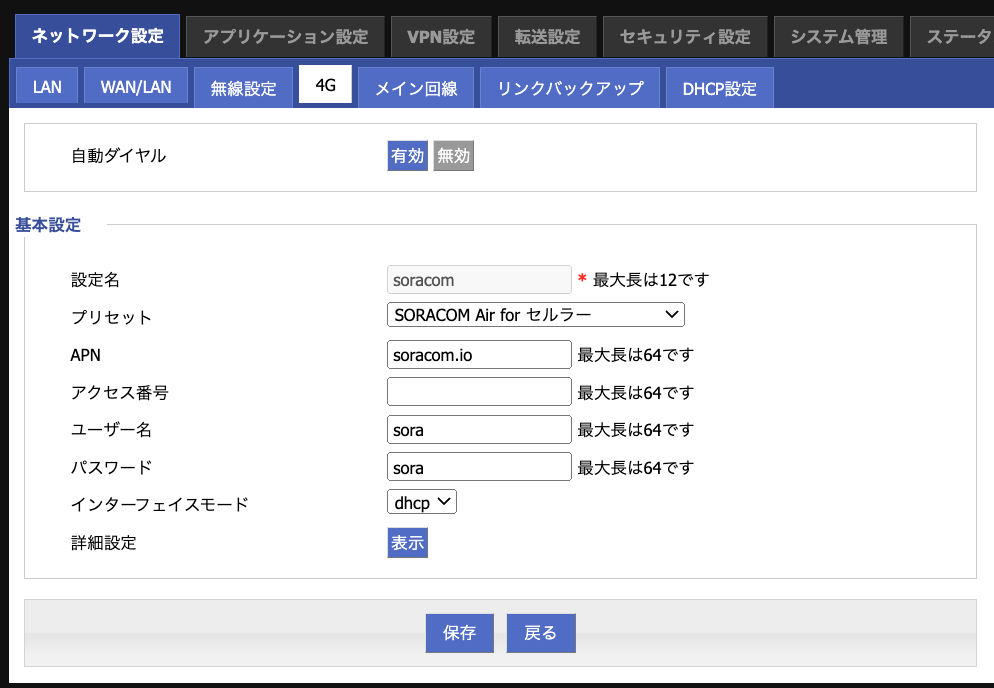The width and height of the screenshot is (994, 688).
Task: Select the WAN/LAN sub-tab
Action: click(x=136, y=86)
